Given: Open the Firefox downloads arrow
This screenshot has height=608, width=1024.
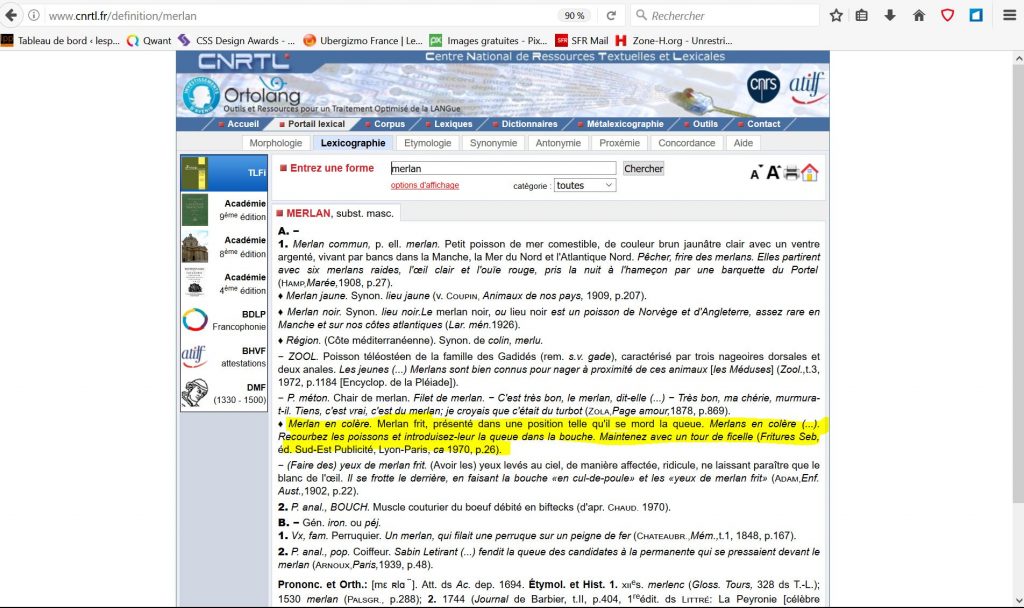Looking at the screenshot, I should coord(890,15).
